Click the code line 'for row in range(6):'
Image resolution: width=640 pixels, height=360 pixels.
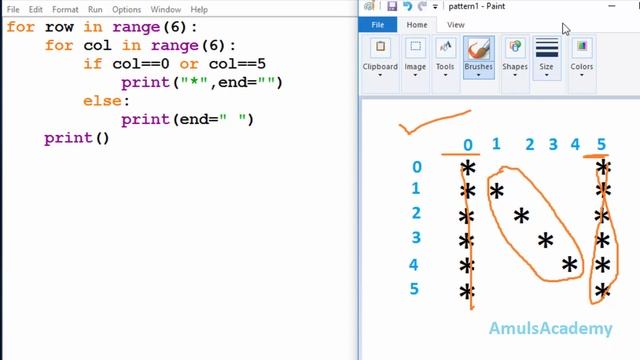(x=102, y=27)
